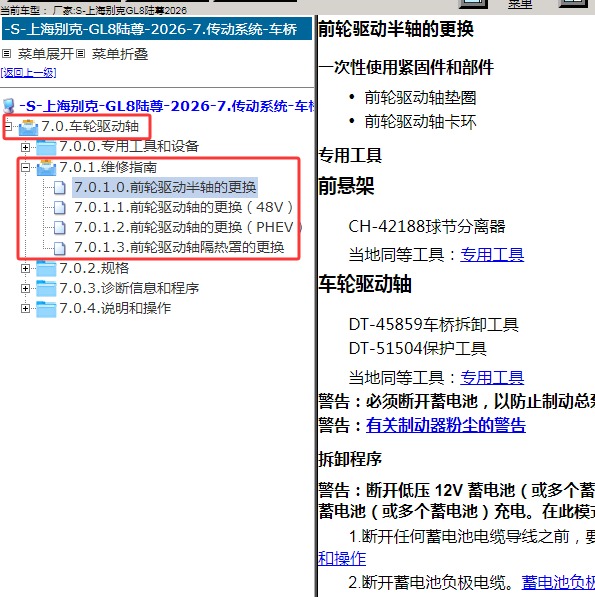This screenshot has height=597, width=595.
Task: Click the document icon of 7.0.1.3.前轮驱动轴隔热罩的更换
Action: pyautogui.click(x=59, y=248)
